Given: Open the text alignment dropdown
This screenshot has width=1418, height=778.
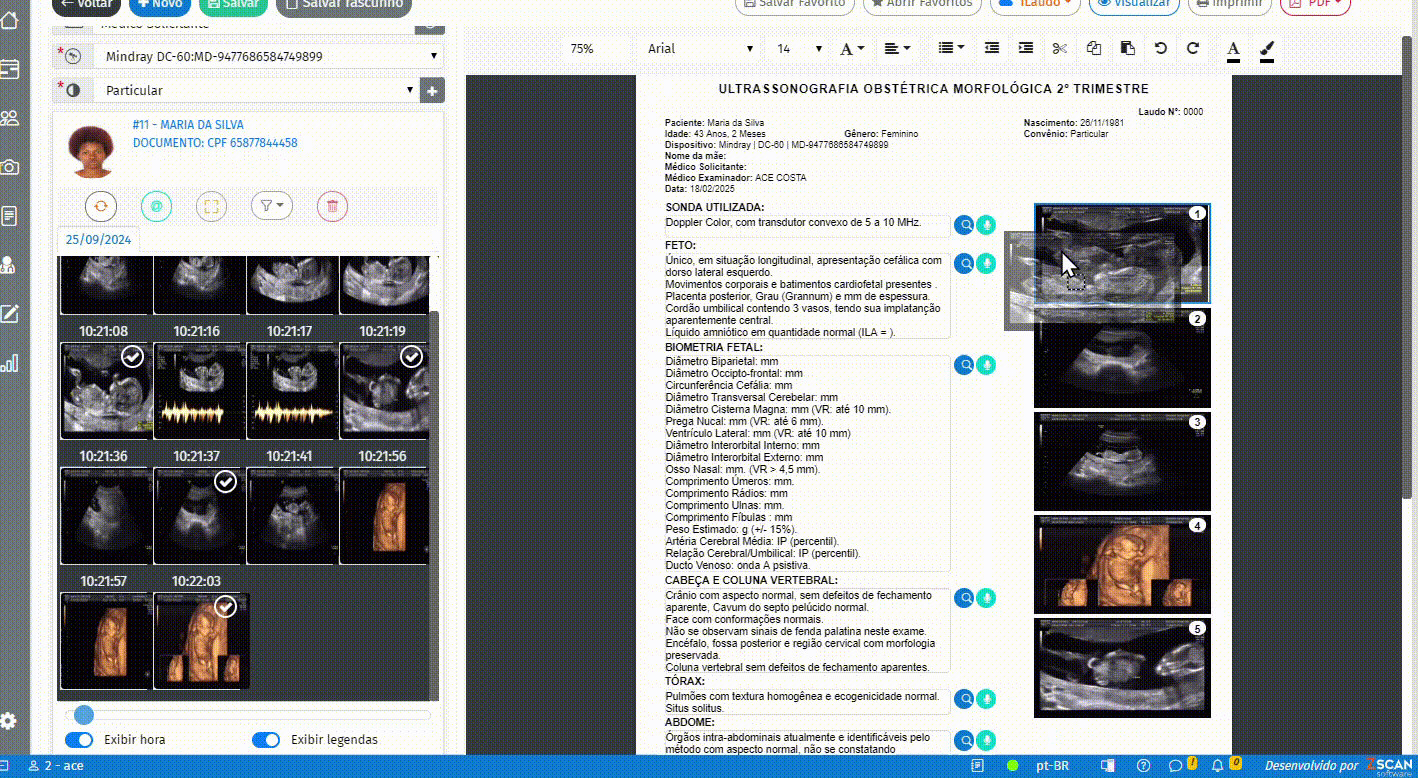Looking at the screenshot, I should tap(897, 48).
